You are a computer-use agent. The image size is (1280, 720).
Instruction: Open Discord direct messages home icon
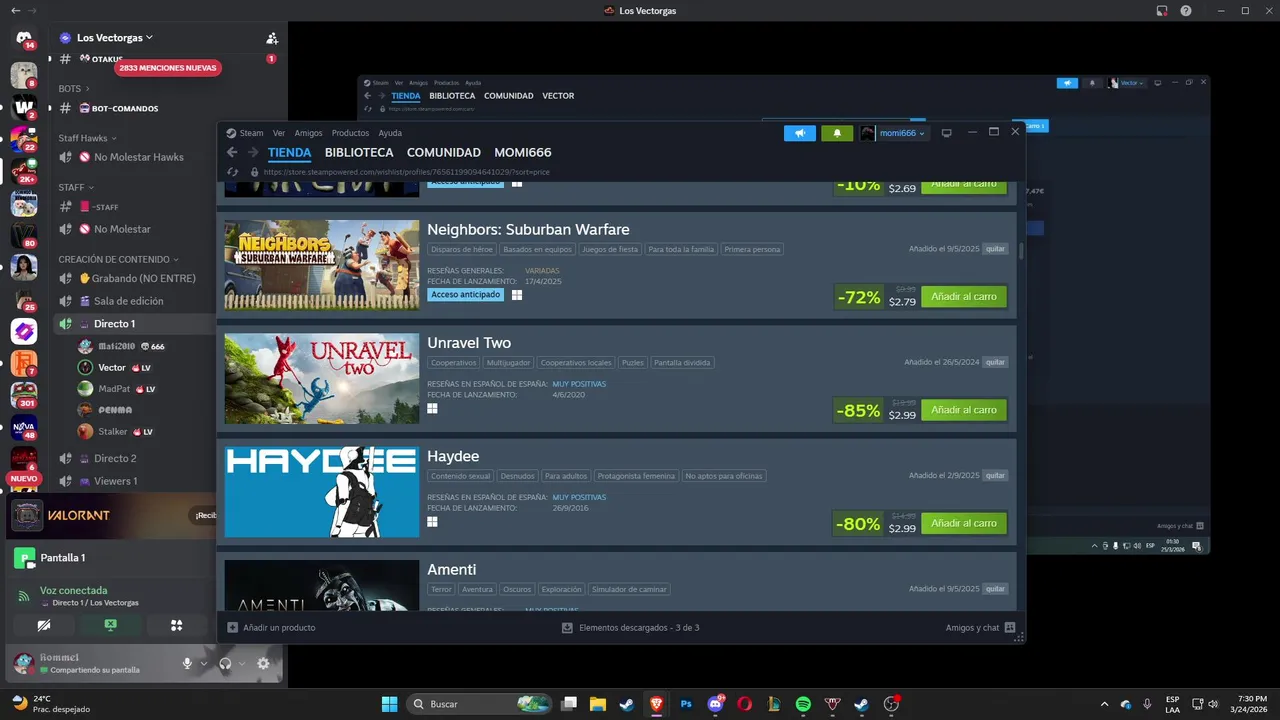tap(23, 38)
